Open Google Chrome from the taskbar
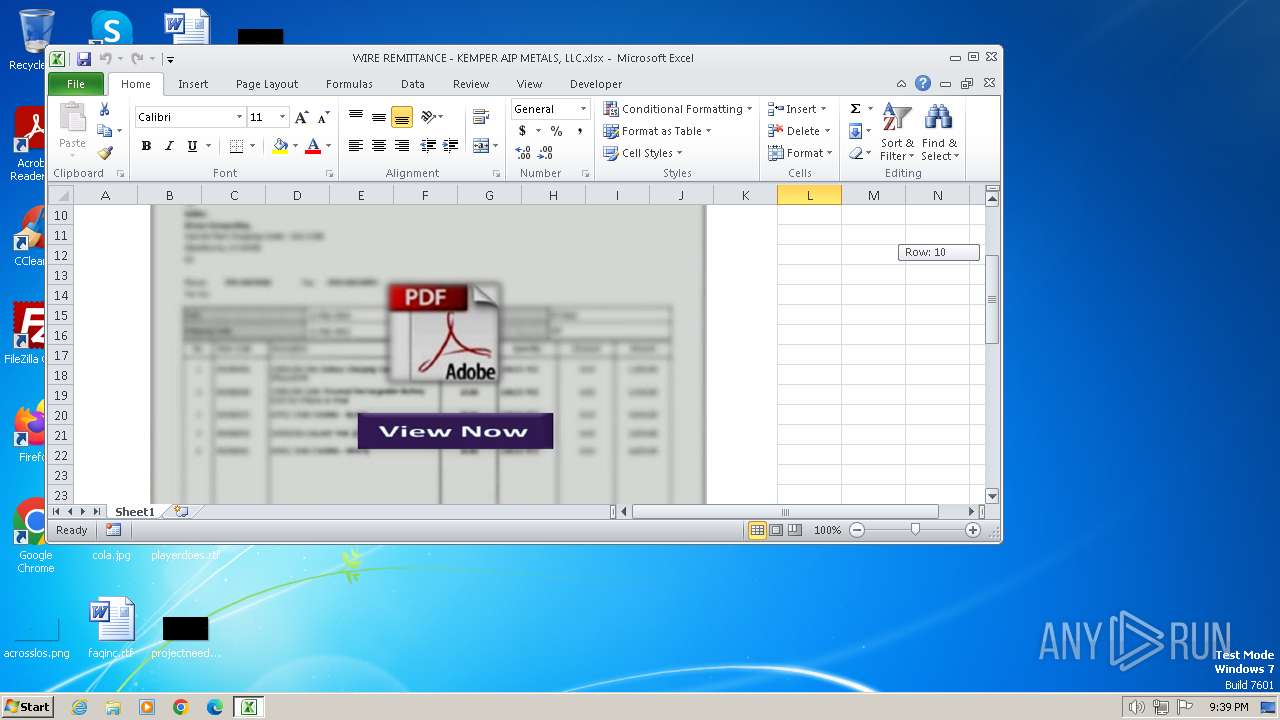The width and height of the screenshot is (1280, 720). pyautogui.click(x=180, y=707)
